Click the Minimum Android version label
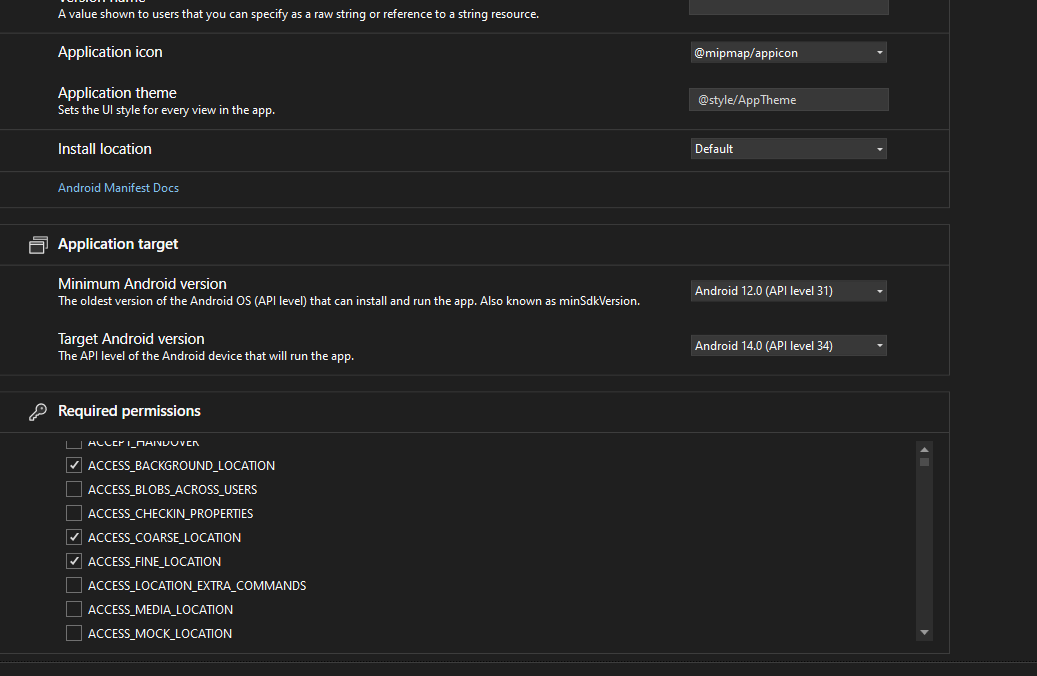 [142, 284]
